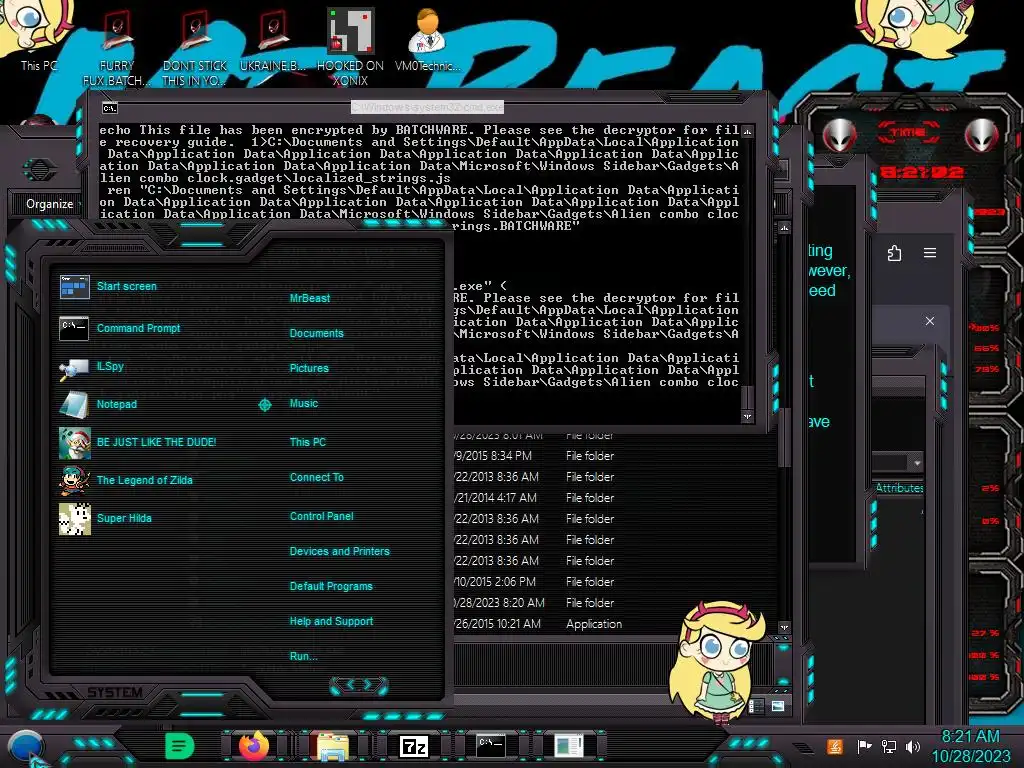Open Notepad from start menu

coord(98,404)
